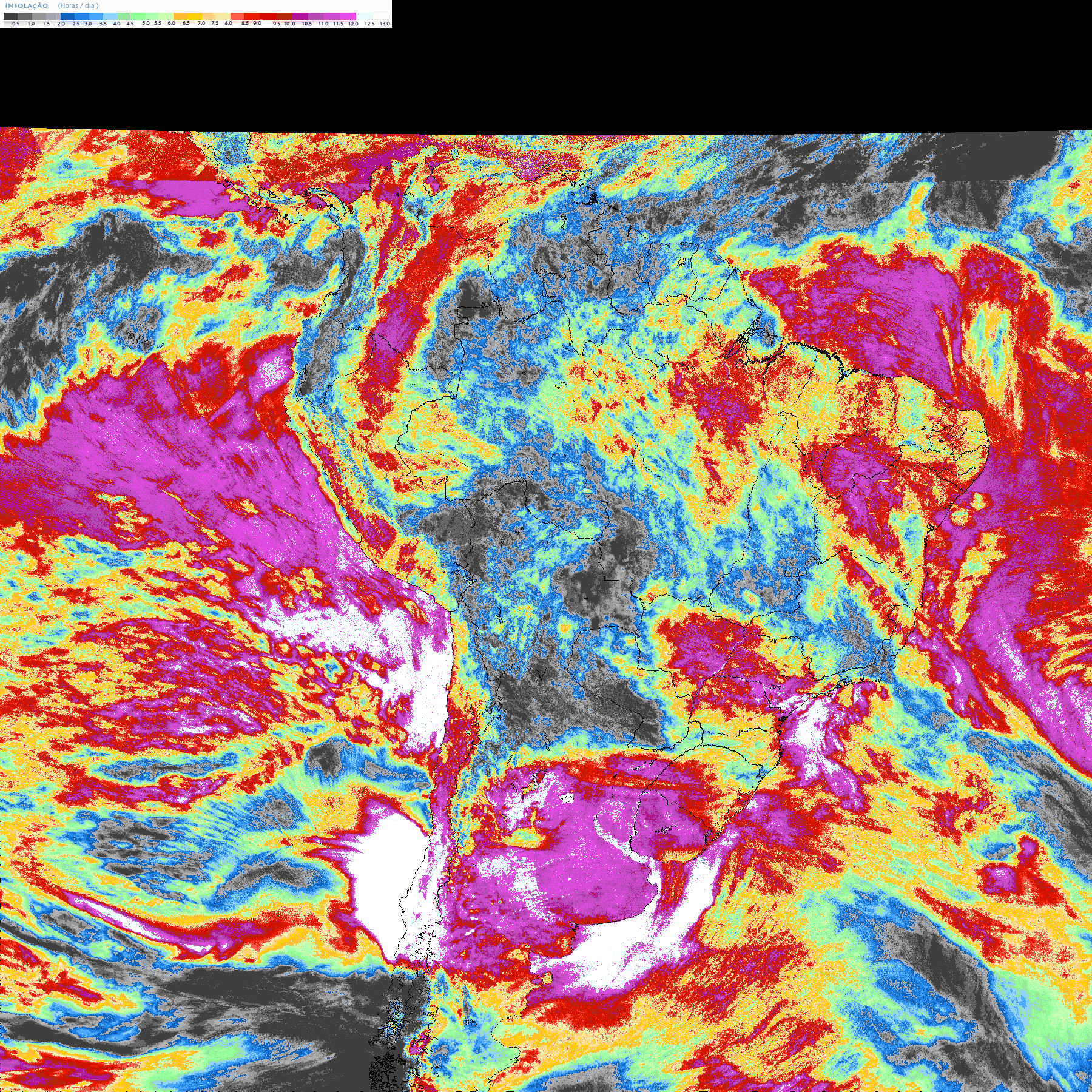Viewport: 1092px width, 1092px height.
Task: Click the 1.5 scale label
Action: 46,24
